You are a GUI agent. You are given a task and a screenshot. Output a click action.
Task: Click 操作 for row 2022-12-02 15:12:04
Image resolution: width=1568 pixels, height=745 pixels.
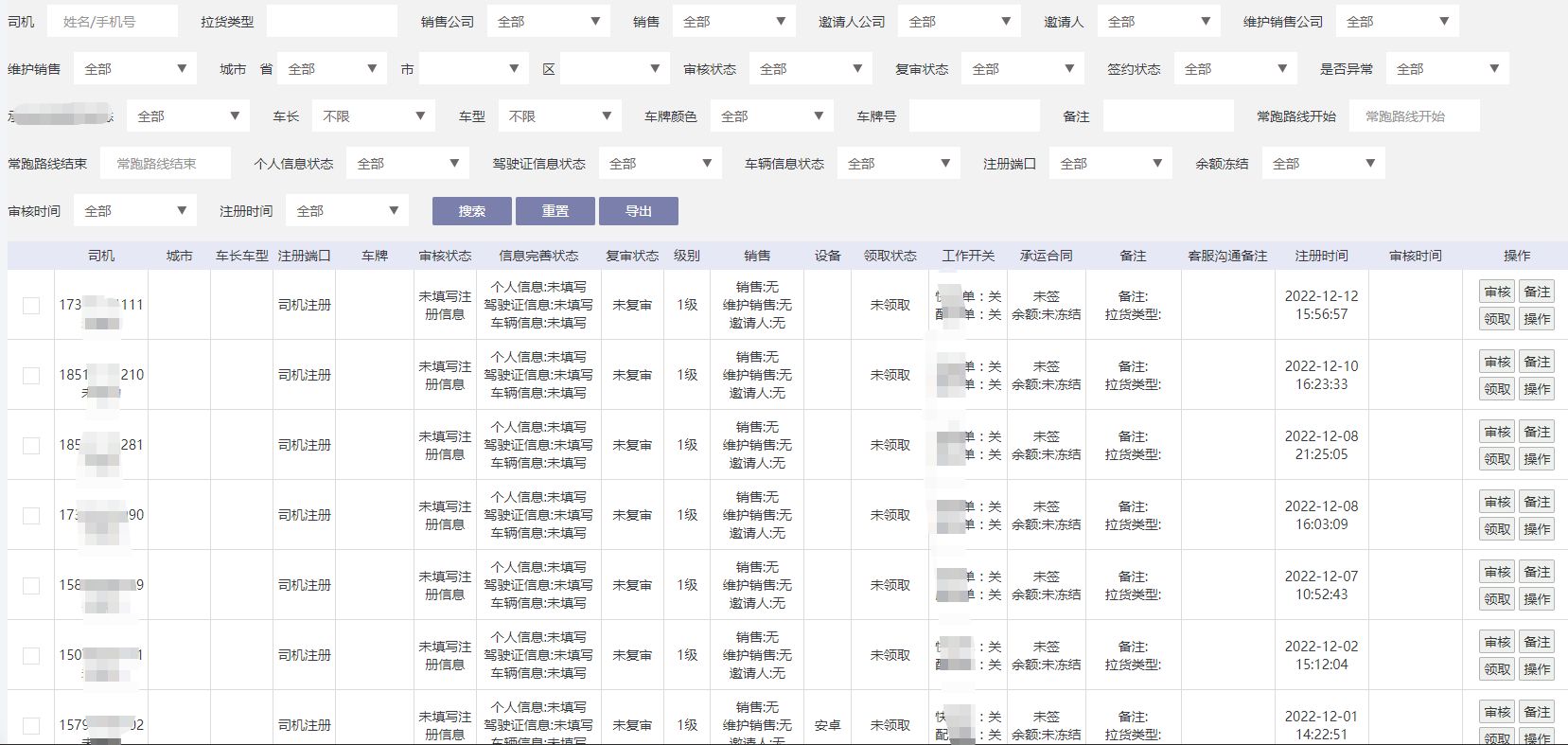[x=1537, y=669]
